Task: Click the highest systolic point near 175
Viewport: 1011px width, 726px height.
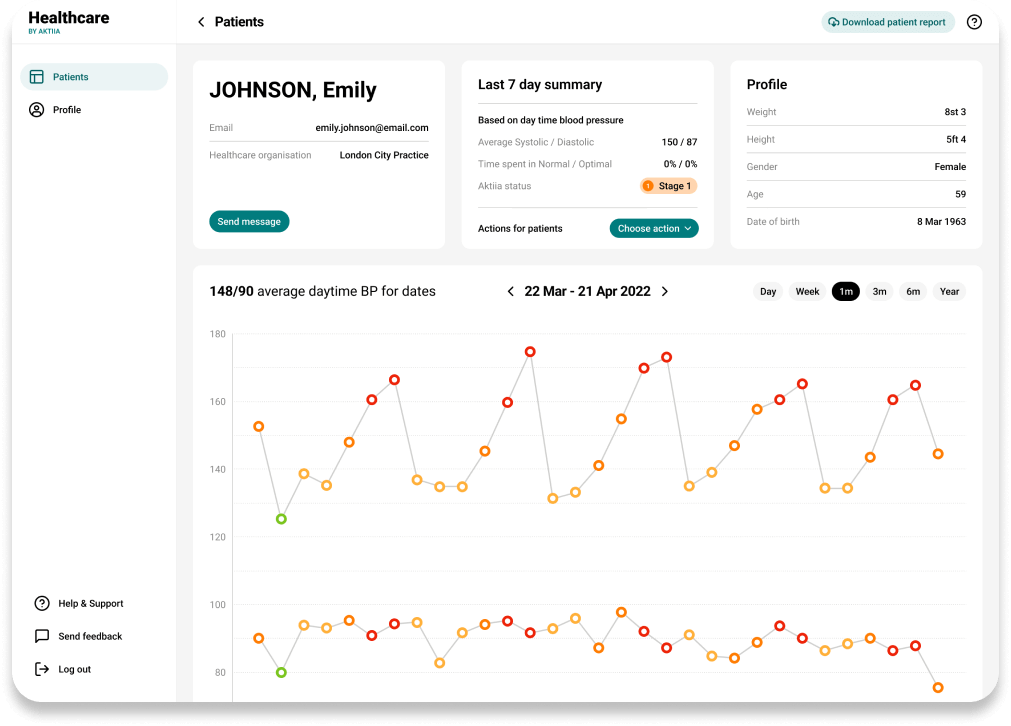Action: tap(530, 351)
